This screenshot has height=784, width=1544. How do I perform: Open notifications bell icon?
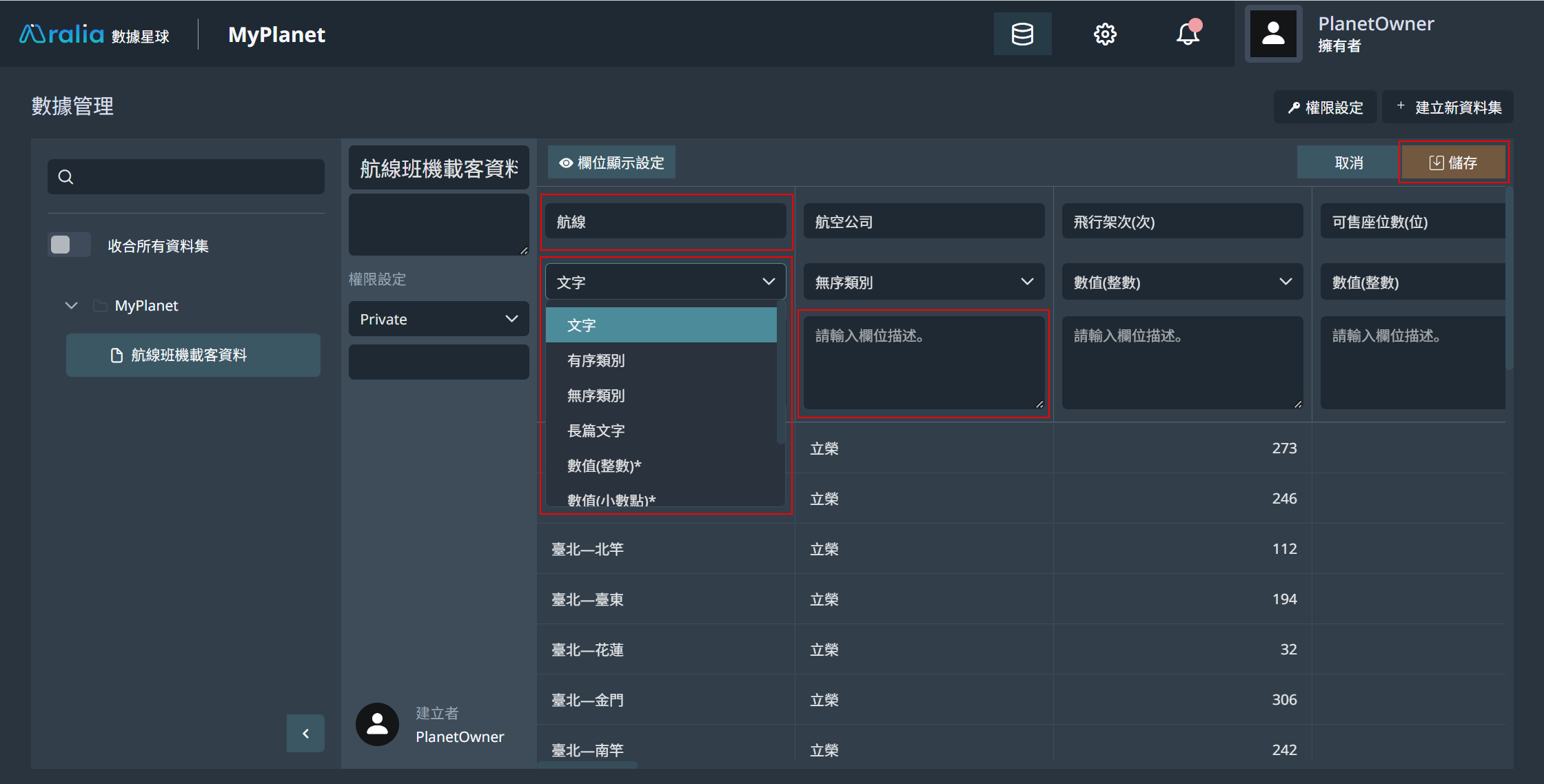point(1188,34)
